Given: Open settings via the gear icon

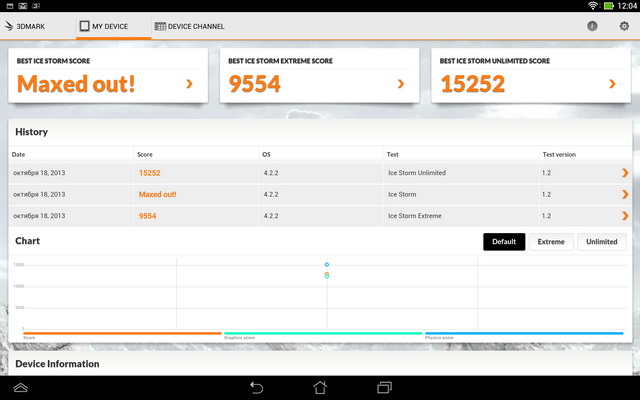Looking at the screenshot, I should click(x=624, y=26).
